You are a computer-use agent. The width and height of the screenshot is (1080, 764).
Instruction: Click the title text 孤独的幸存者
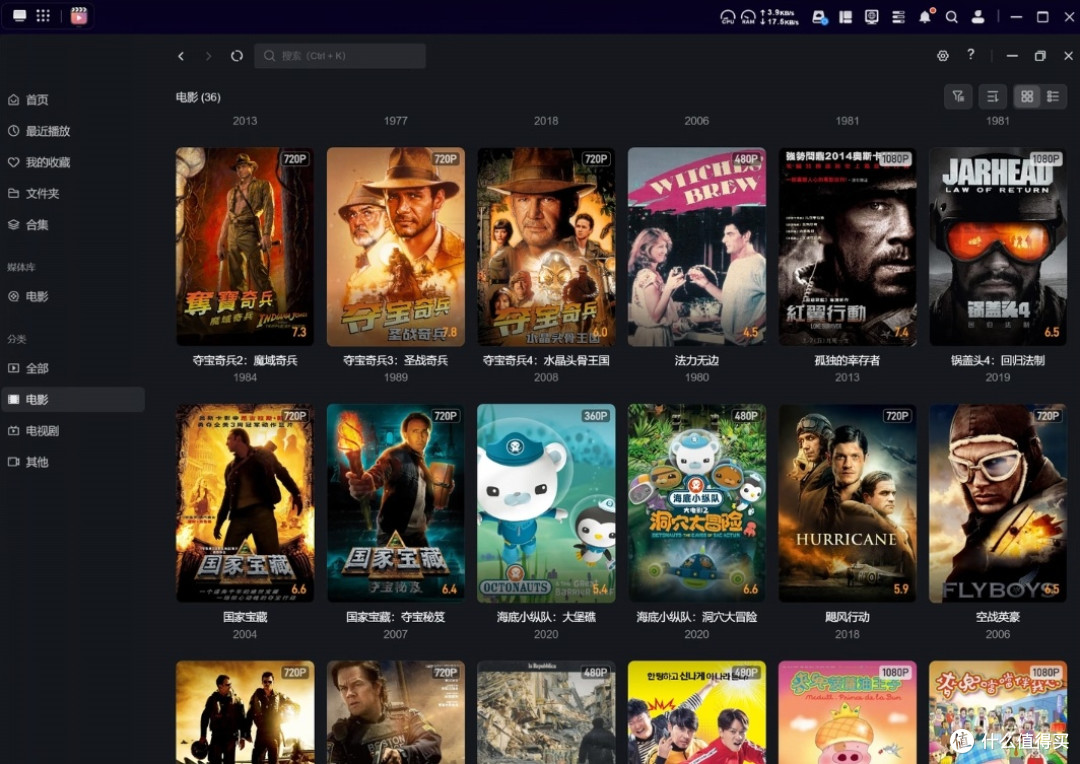pos(847,360)
